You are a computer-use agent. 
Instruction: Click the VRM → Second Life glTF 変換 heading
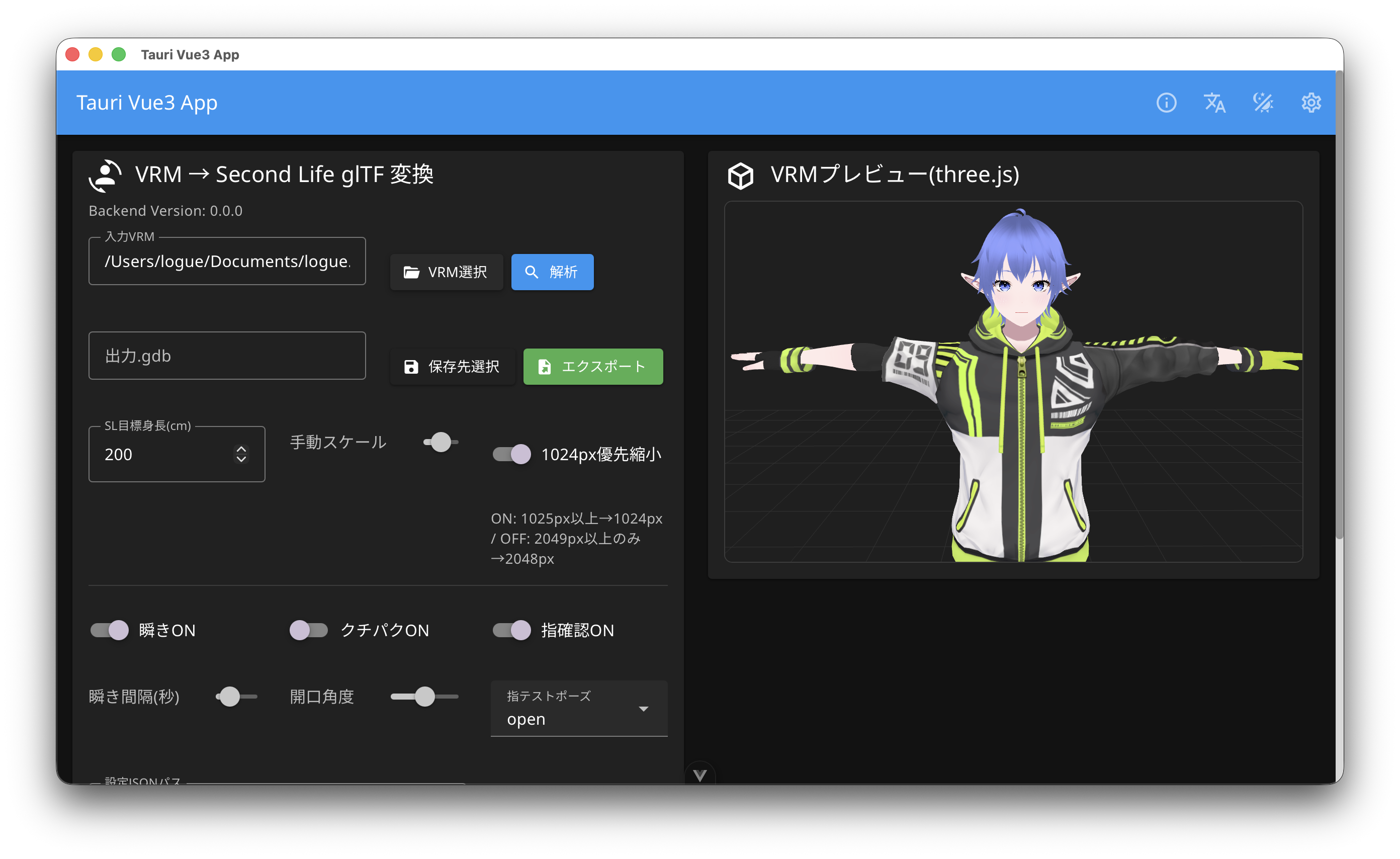[284, 175]
